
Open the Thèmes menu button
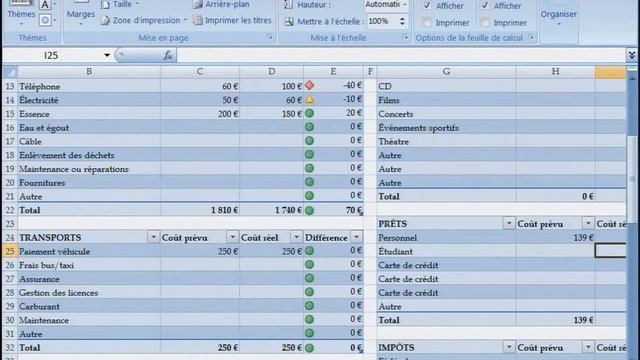coord(21,14)
